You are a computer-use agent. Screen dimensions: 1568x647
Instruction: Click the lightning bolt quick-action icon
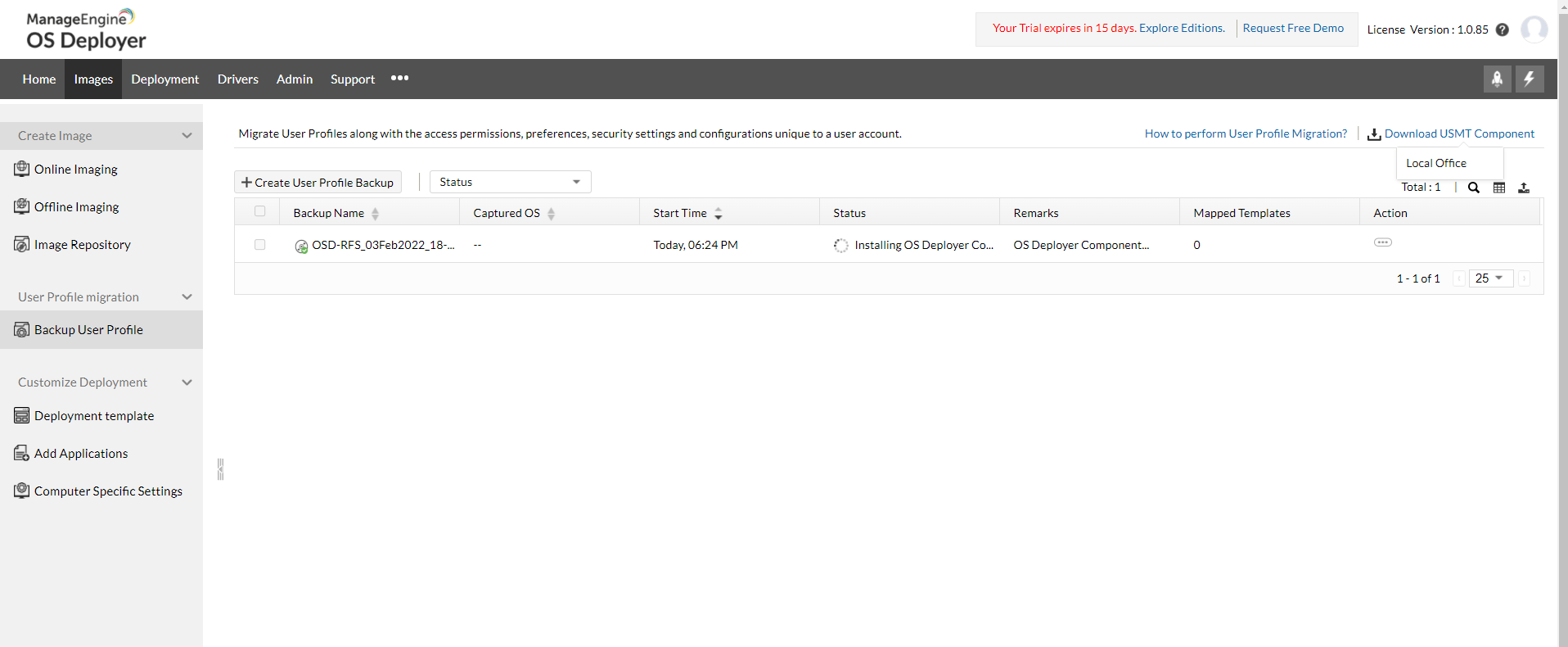pyautogui.click(x=1530, y=79)
